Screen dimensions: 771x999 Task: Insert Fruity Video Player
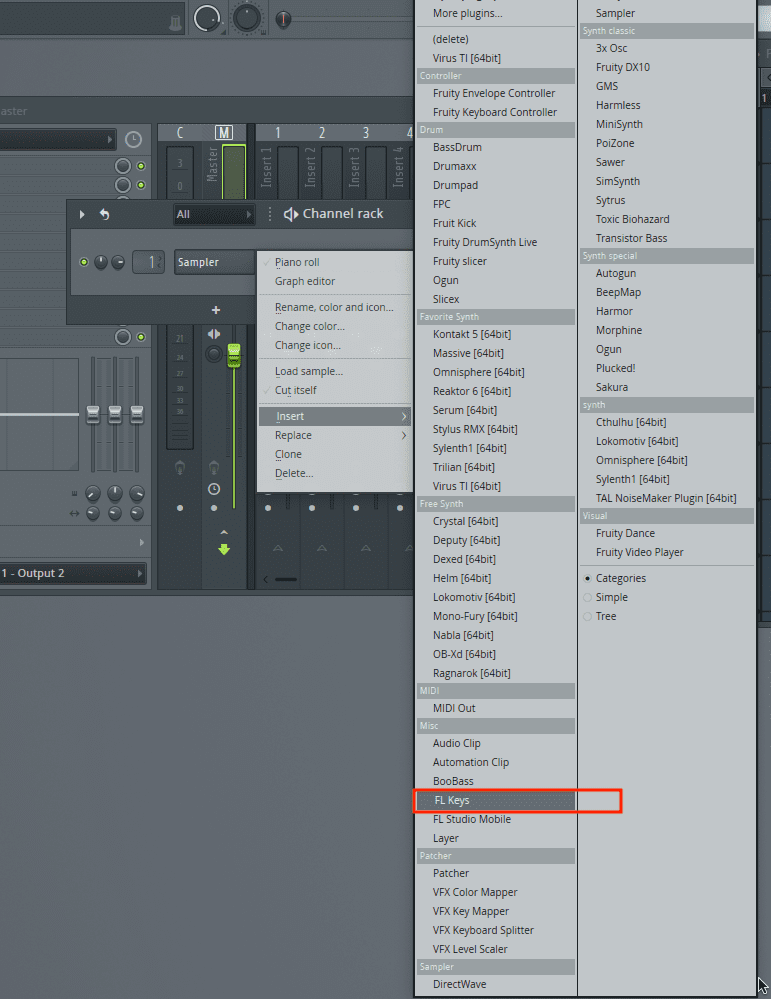point(667,552)
